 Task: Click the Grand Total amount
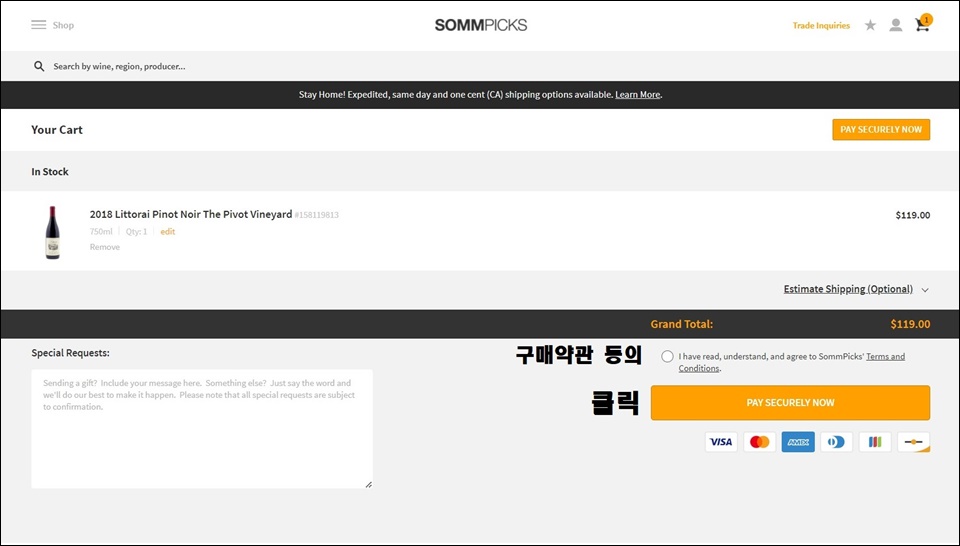[910, 324]
